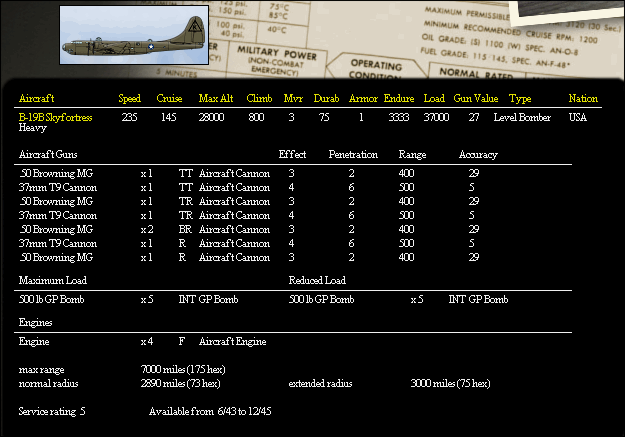
Task: Click the Aircraft column header
Action: (x=36, y=98)
